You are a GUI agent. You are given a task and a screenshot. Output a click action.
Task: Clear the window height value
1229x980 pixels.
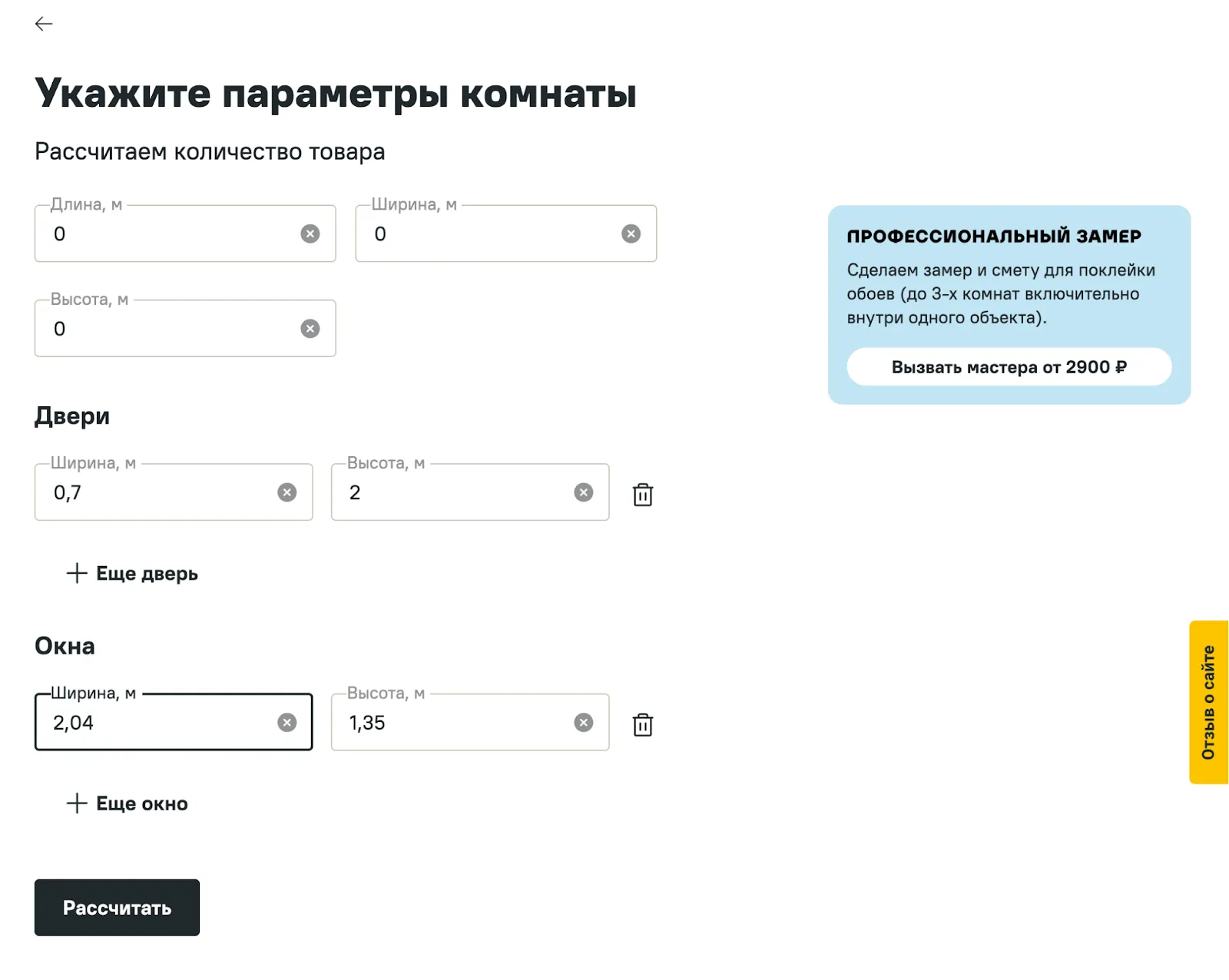pyautogui.click(x=583, y=722)
